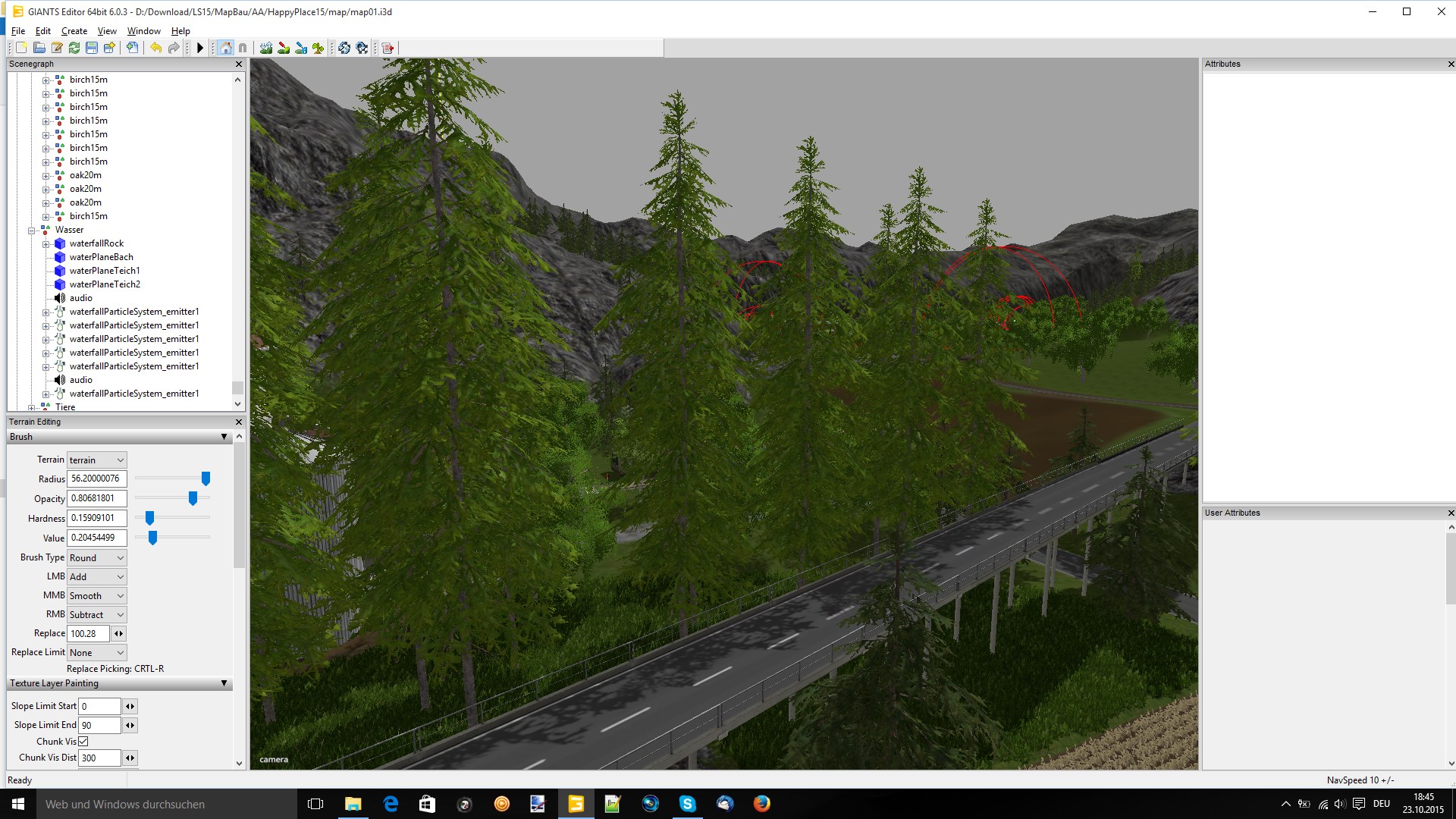Select waterPlaneTeich1 in scenegraph
Viewport: 1456px width, 819px height.
(105, 271)
